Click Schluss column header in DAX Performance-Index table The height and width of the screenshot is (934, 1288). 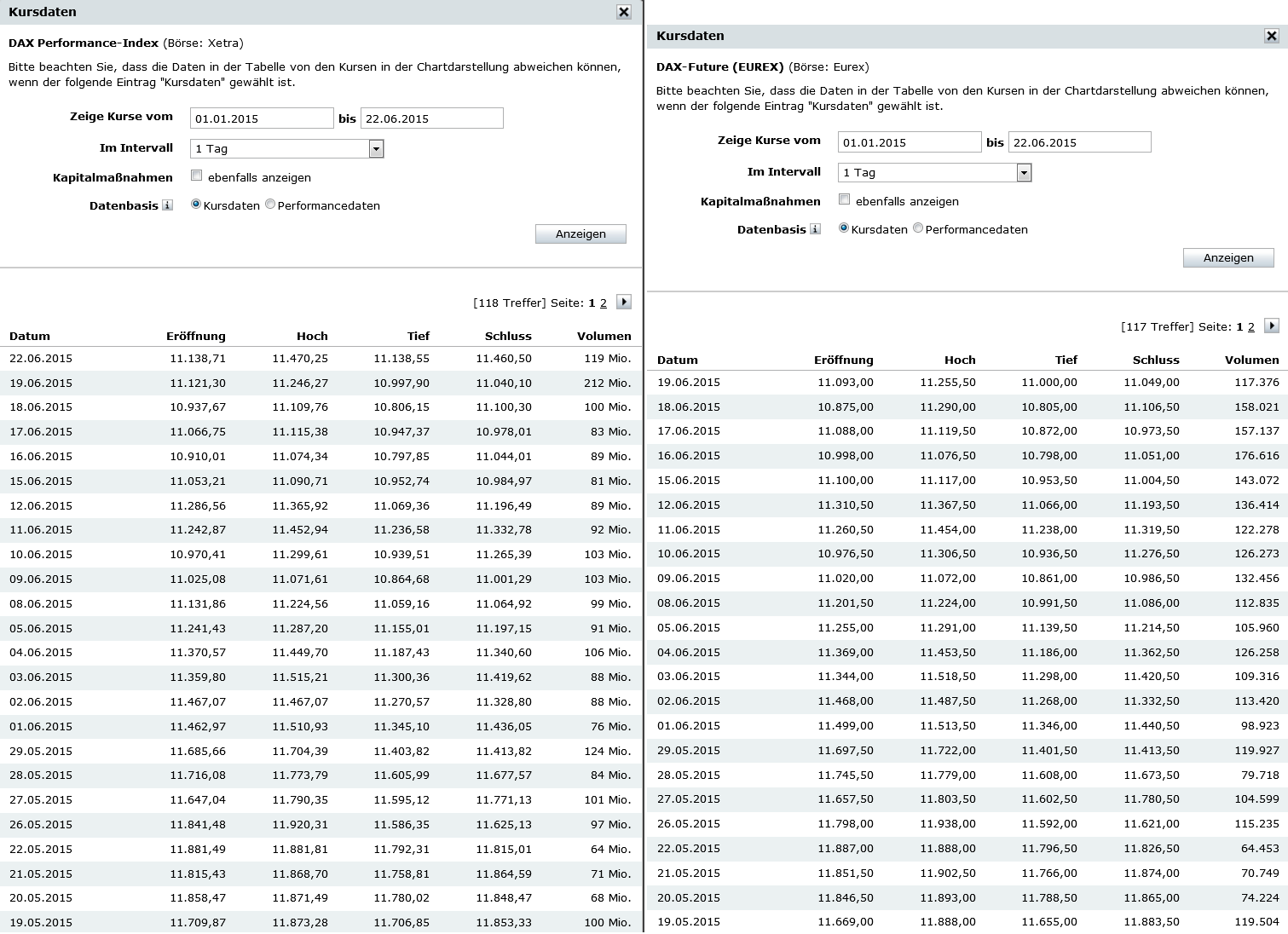coord(508,337)
